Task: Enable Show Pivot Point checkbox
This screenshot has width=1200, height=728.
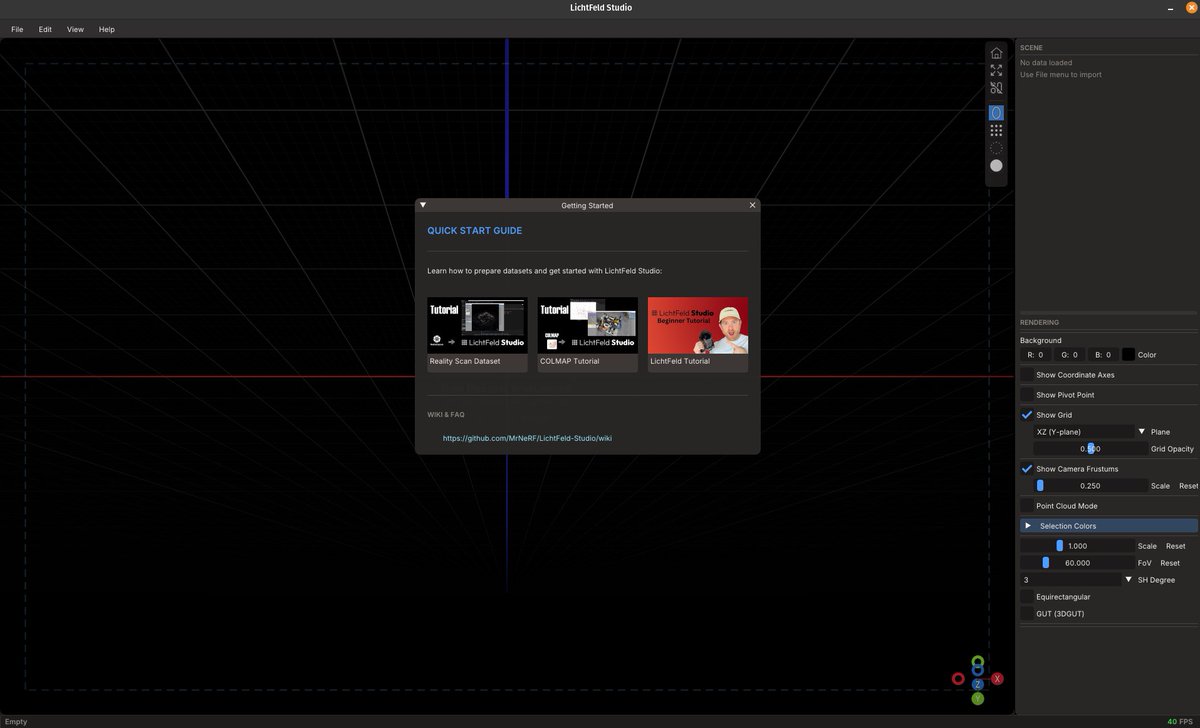Action: pyautogui.click(x=1027, y=395)
